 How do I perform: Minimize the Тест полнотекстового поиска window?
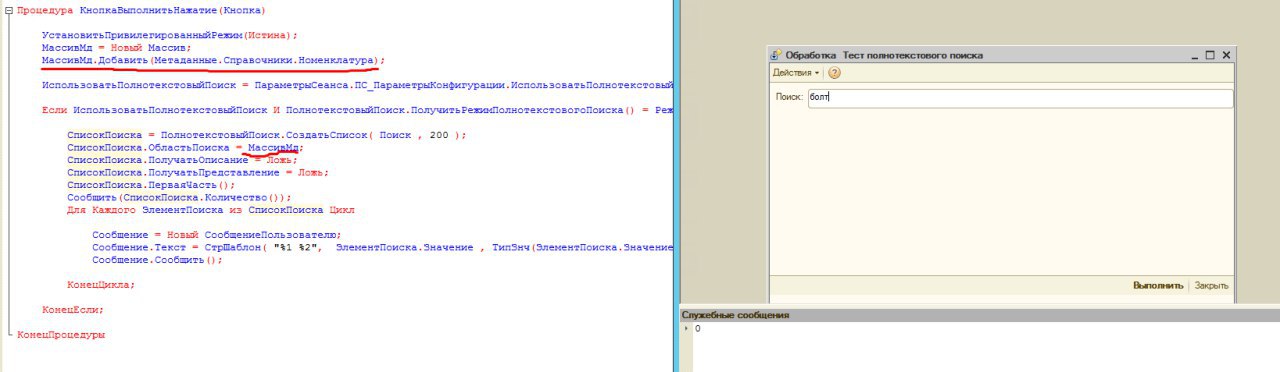(1195, 55)
